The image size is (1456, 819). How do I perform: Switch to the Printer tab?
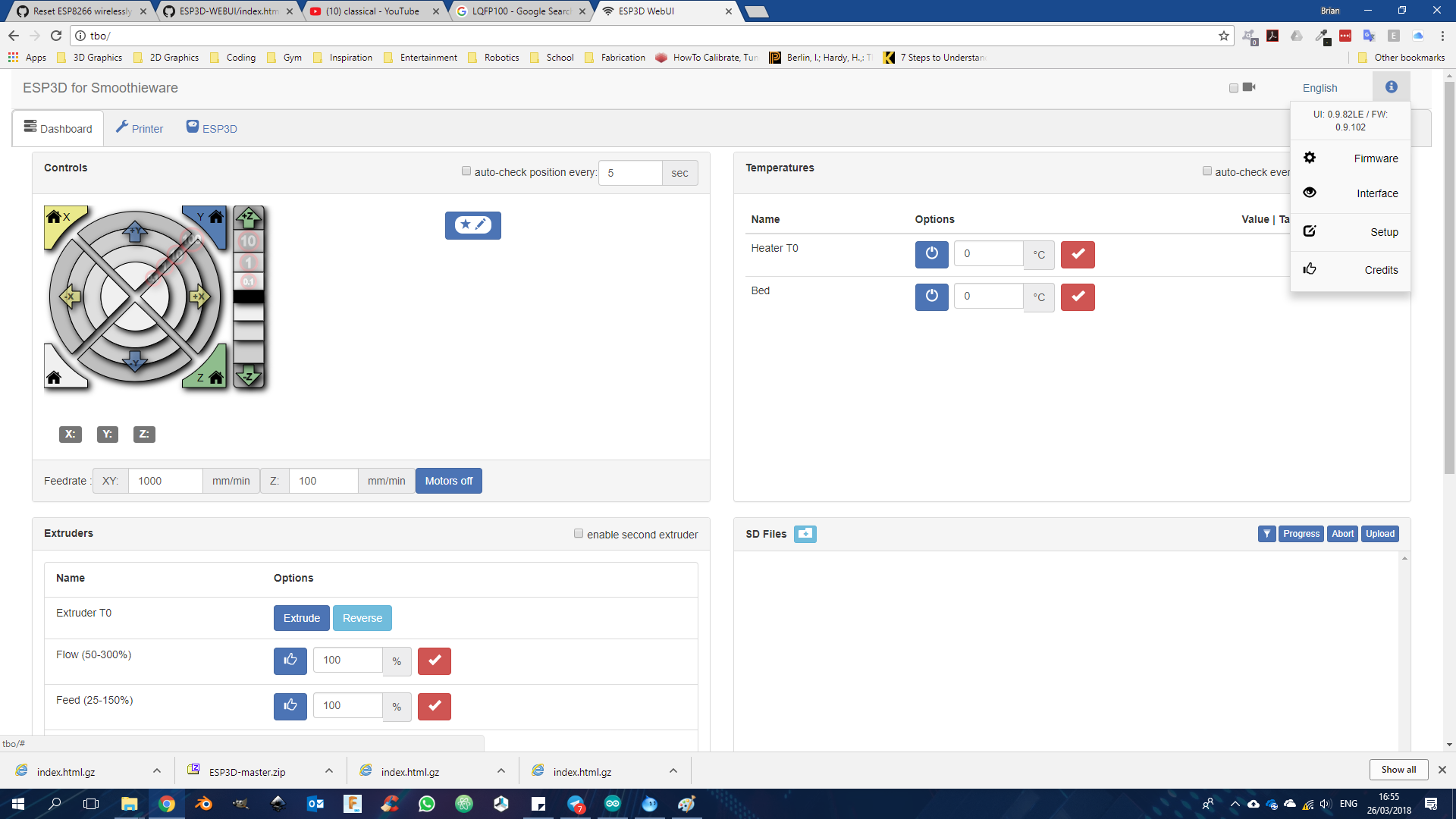(140, 127)
